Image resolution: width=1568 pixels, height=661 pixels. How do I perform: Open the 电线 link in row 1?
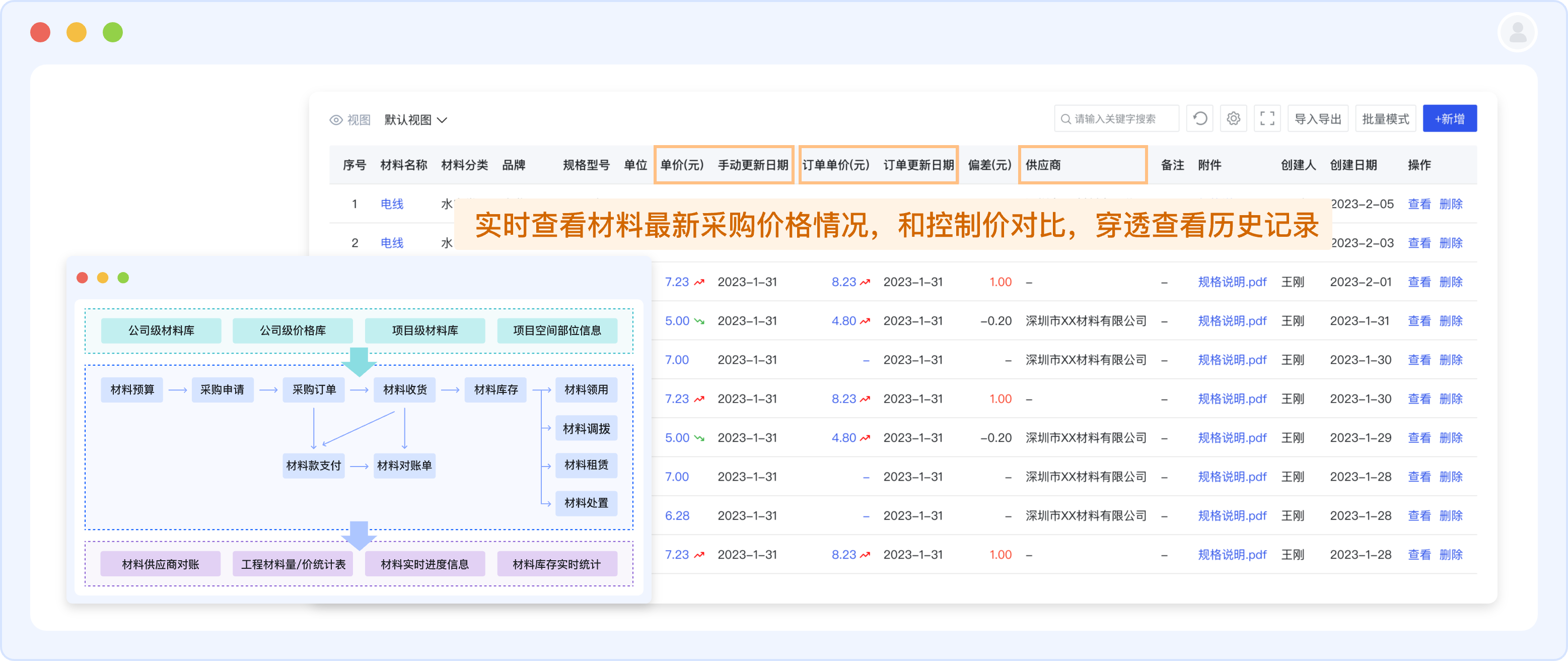click(x=392, y=204)
